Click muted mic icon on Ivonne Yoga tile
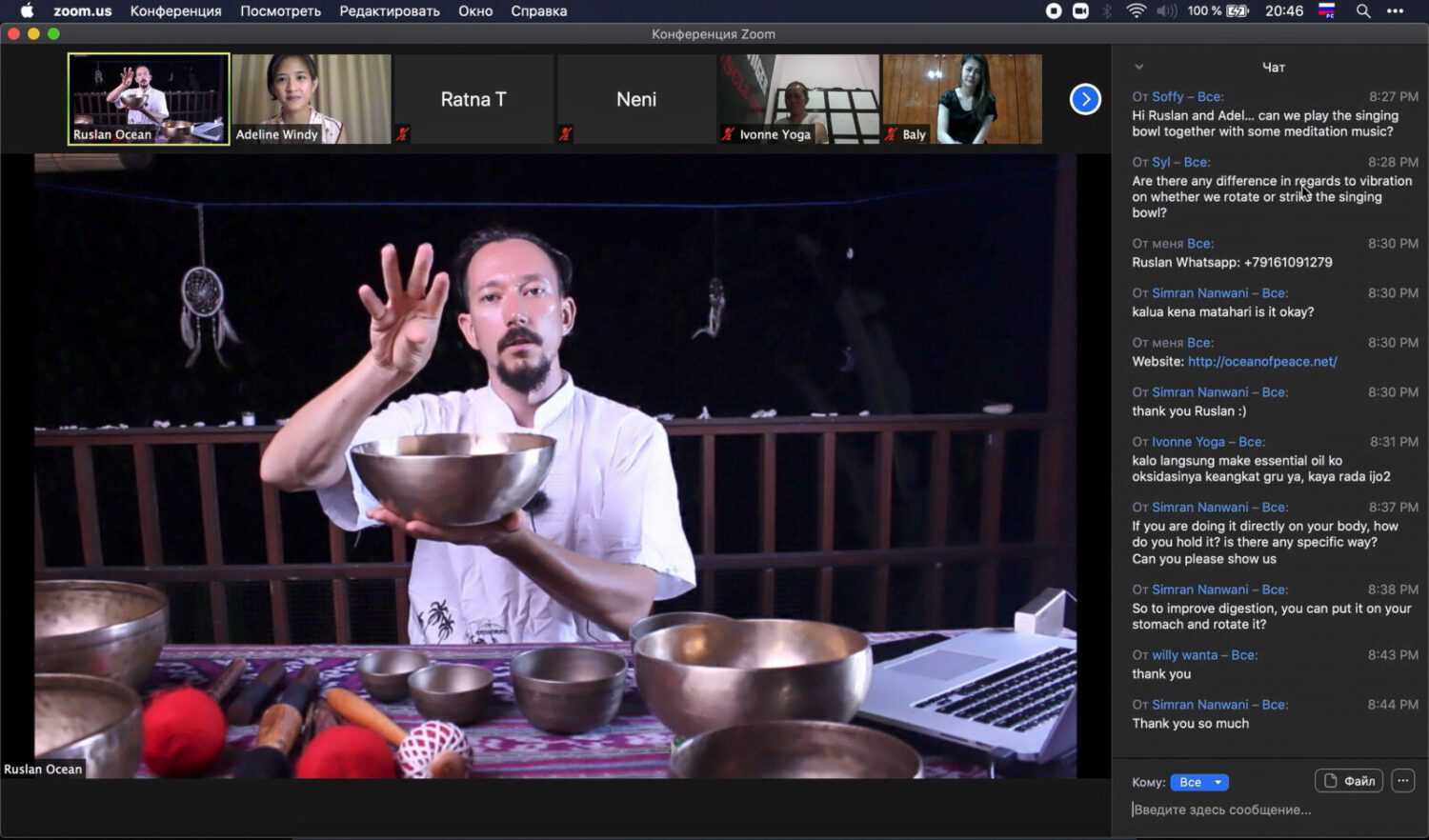 coord(728,134)
